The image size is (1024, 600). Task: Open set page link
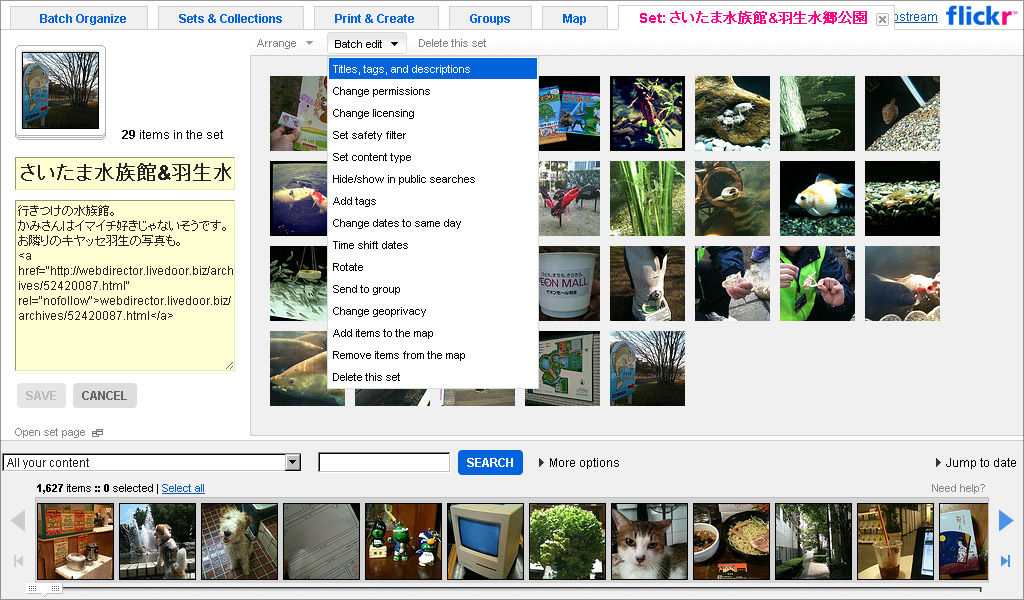click(50, 432)
